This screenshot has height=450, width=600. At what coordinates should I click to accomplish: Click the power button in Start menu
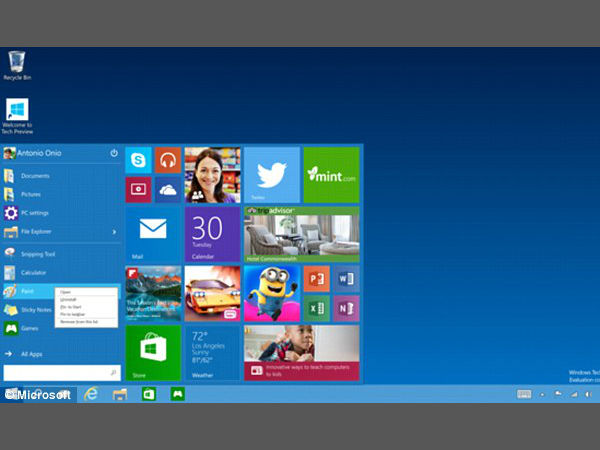pyautogui.click(x=114, y=153)
